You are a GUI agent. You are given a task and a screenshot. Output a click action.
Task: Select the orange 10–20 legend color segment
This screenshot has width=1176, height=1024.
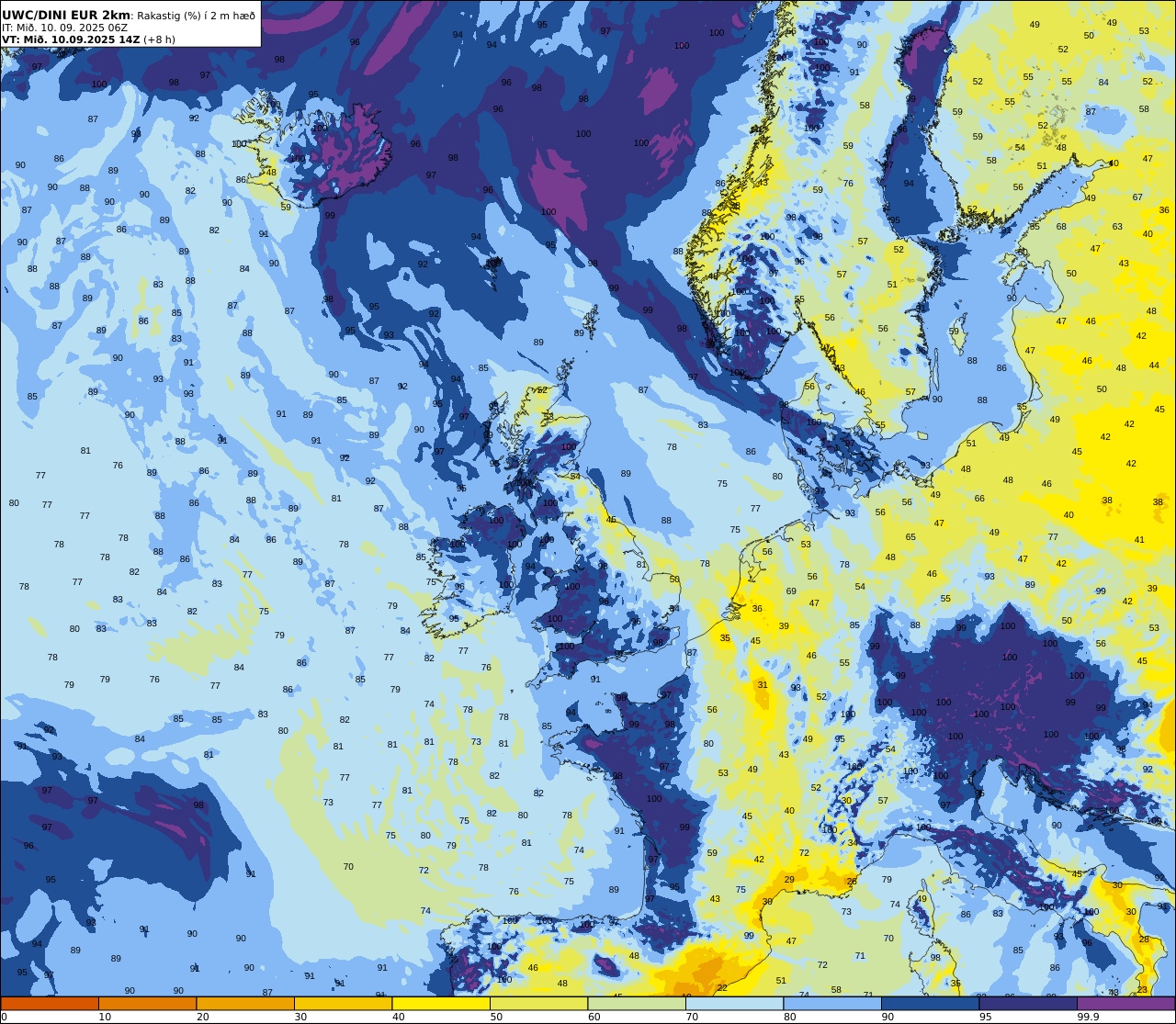tap(147, 1004)
